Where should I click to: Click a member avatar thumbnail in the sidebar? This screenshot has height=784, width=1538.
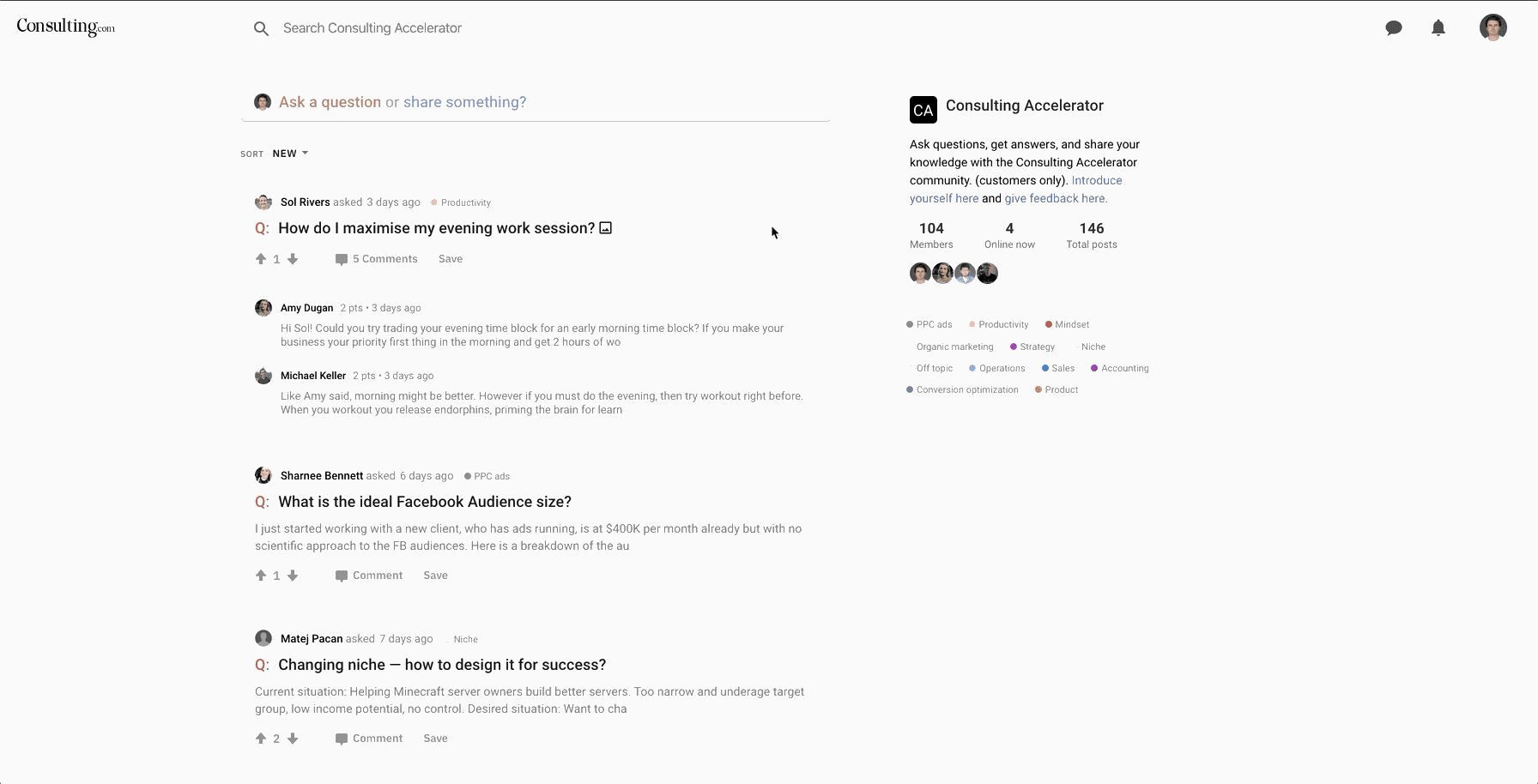click(x=919, y=273)
